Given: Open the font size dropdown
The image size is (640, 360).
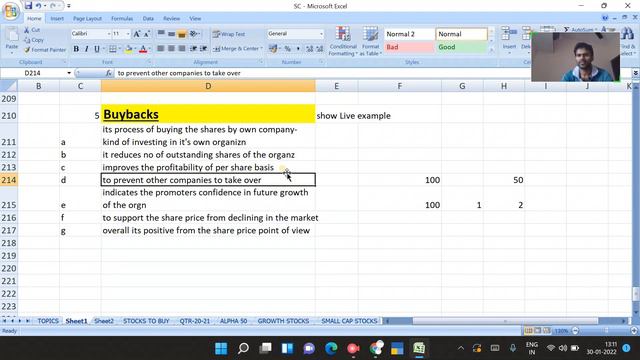Looking at the screenshot, I should click(128, 34).
